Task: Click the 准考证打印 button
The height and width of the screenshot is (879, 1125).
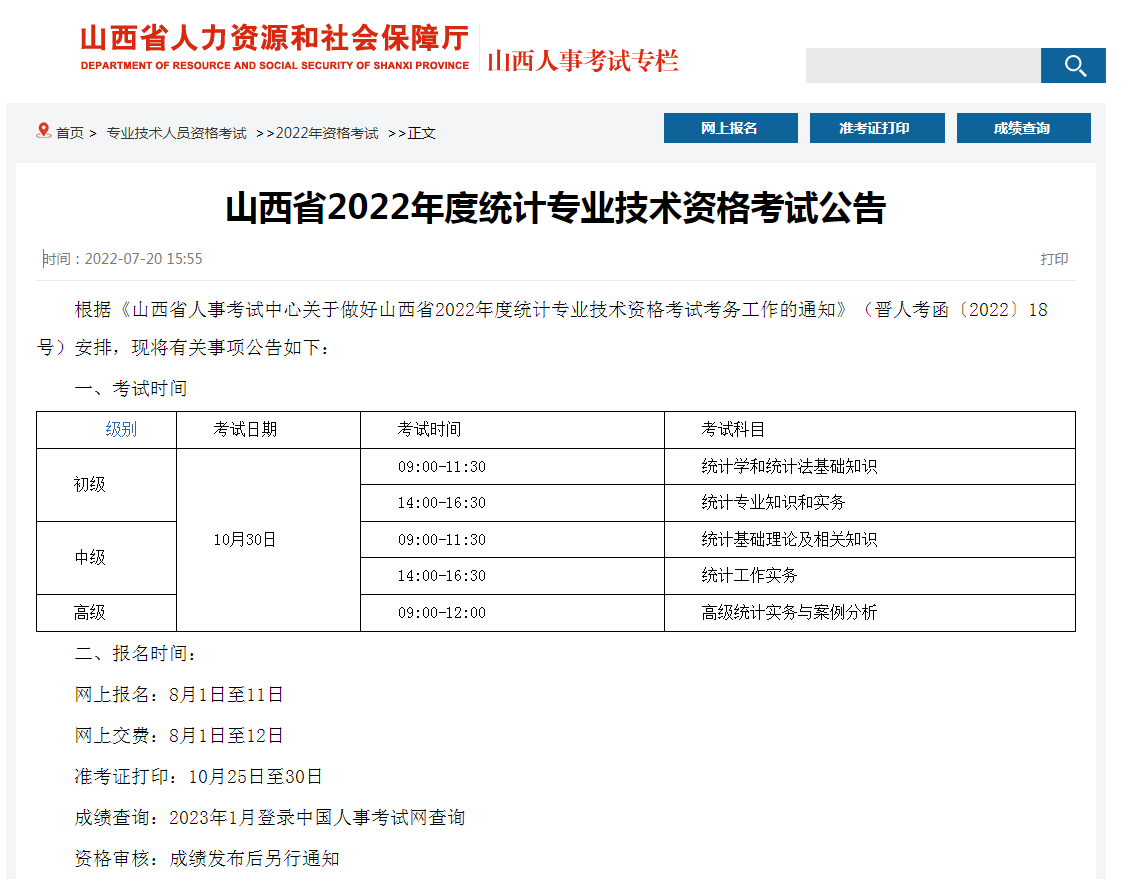Action: coord(876,128)
